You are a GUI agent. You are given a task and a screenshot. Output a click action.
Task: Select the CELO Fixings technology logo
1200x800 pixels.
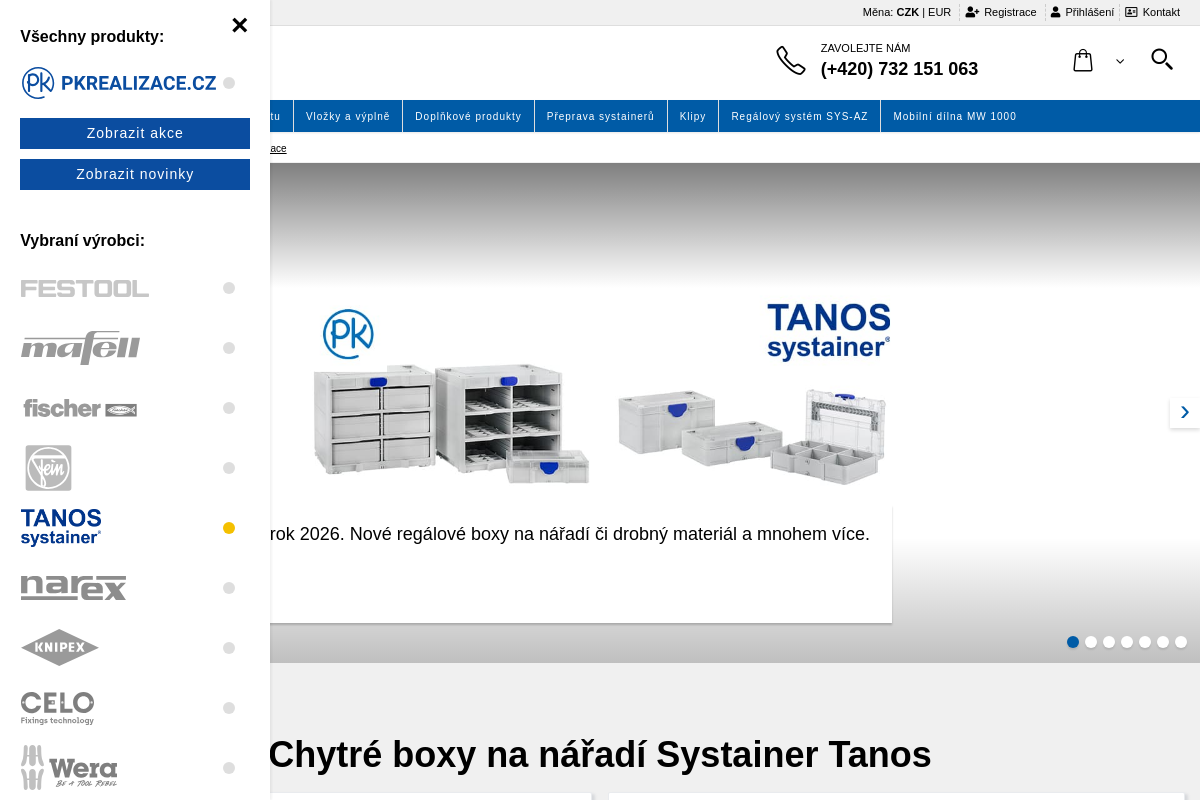(x=58, y=708)
